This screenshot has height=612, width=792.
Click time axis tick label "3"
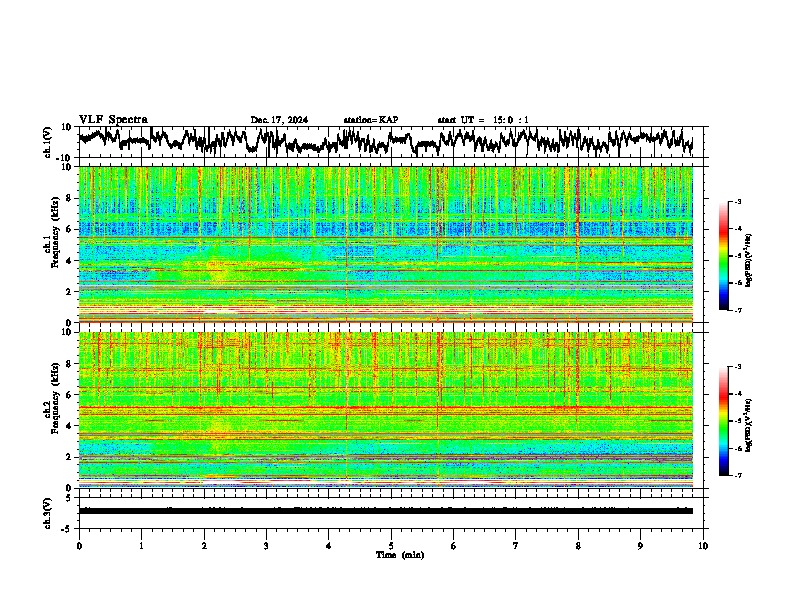(266, 546)
